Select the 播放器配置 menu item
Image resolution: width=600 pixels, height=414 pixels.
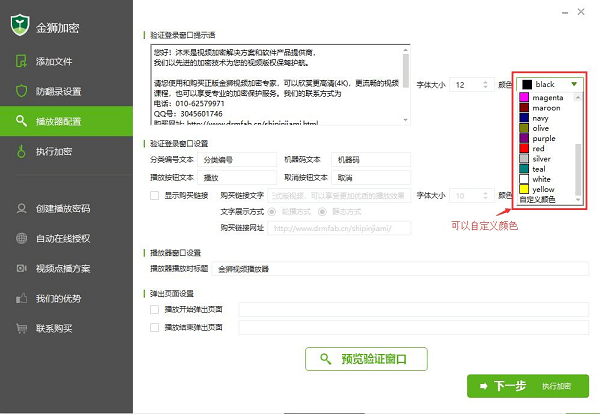[66, 121]
